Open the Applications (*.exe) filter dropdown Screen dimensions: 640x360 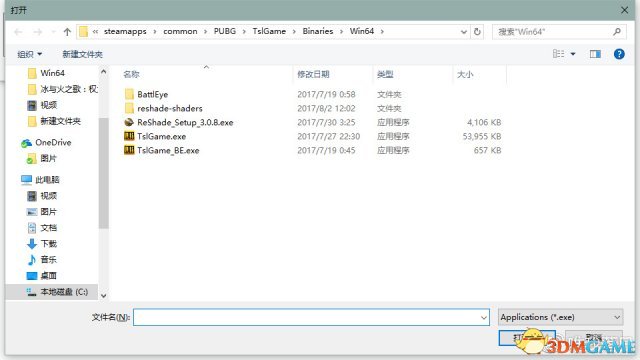point(560,317)
